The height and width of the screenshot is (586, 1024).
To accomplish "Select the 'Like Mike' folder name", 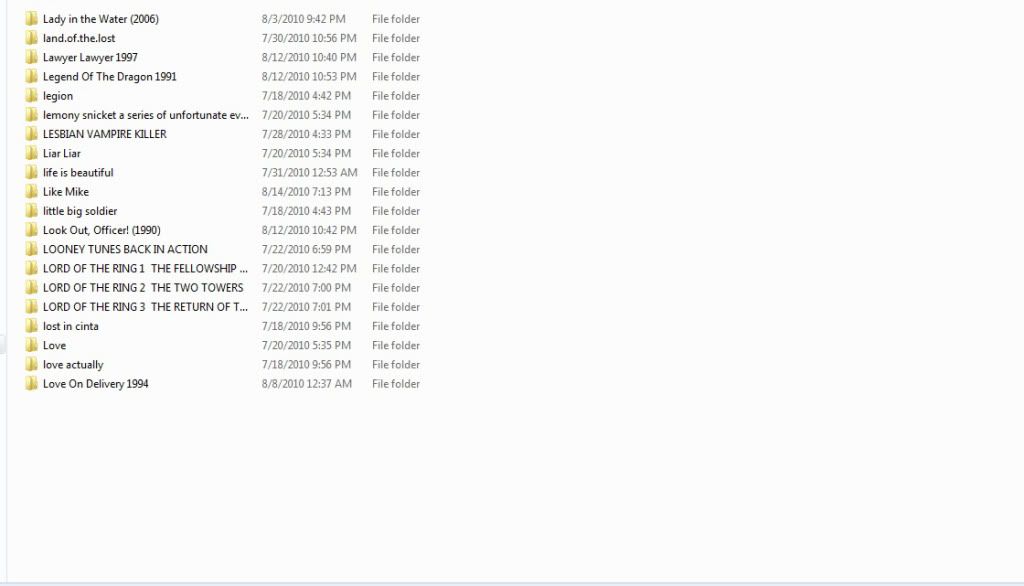I will click(66, 191).
